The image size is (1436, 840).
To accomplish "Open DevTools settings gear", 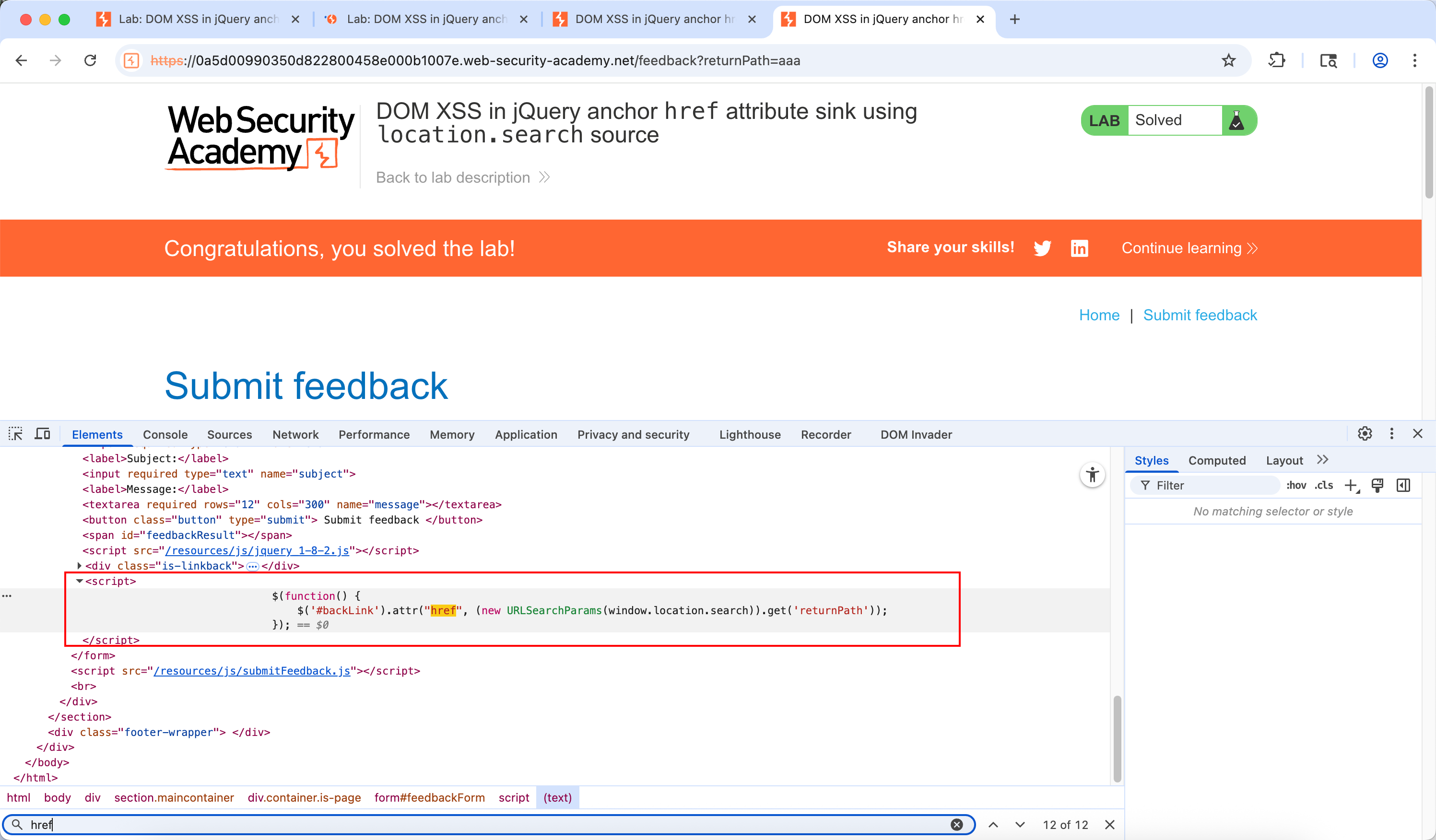I will click(x=1365, y=433).
